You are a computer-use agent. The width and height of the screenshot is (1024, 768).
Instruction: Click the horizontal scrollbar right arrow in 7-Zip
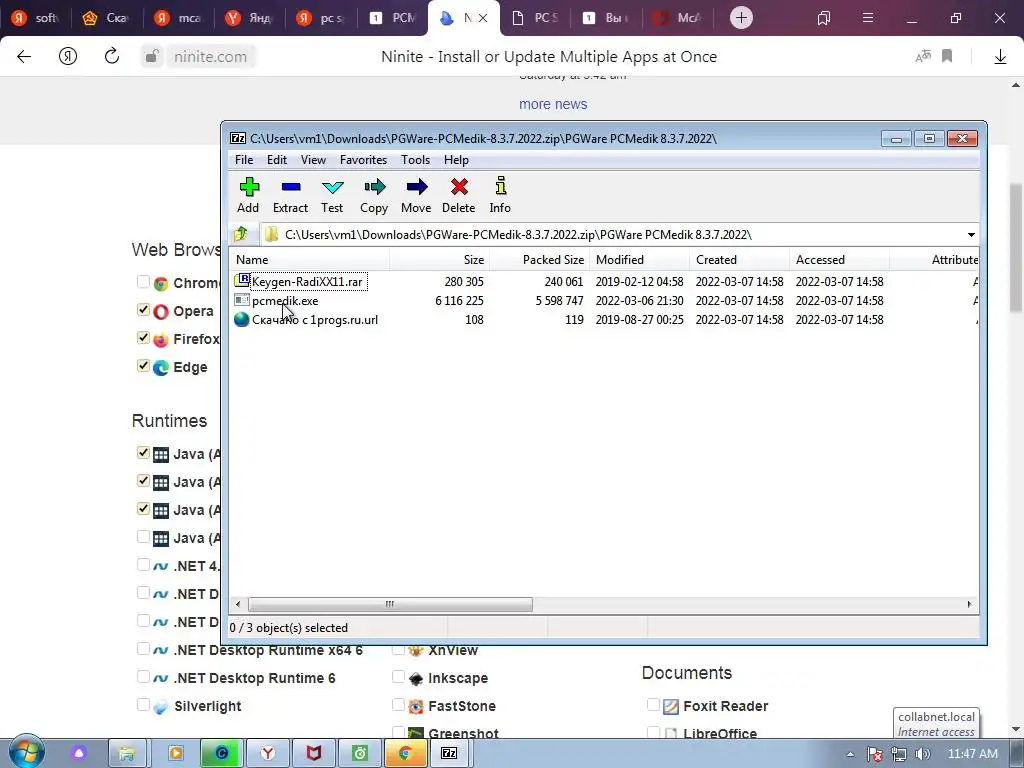[x=969, y=604]
